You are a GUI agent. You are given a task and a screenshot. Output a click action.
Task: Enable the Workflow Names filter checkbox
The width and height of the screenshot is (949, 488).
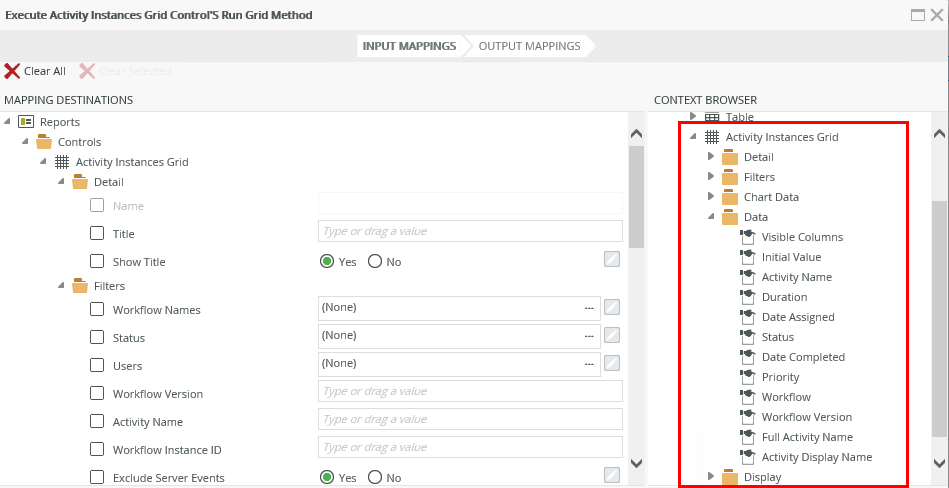coord(97,309)
